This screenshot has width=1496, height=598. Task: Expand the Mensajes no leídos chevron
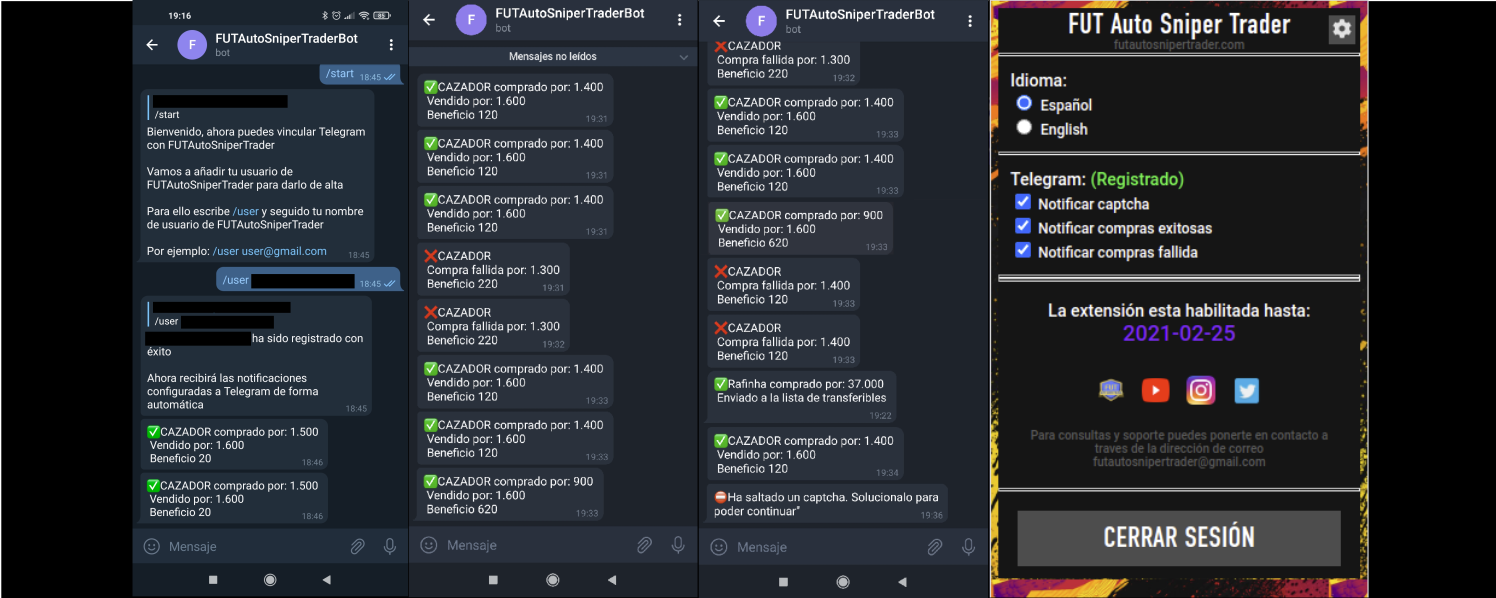pyautogui.click(x=684, y=57)
